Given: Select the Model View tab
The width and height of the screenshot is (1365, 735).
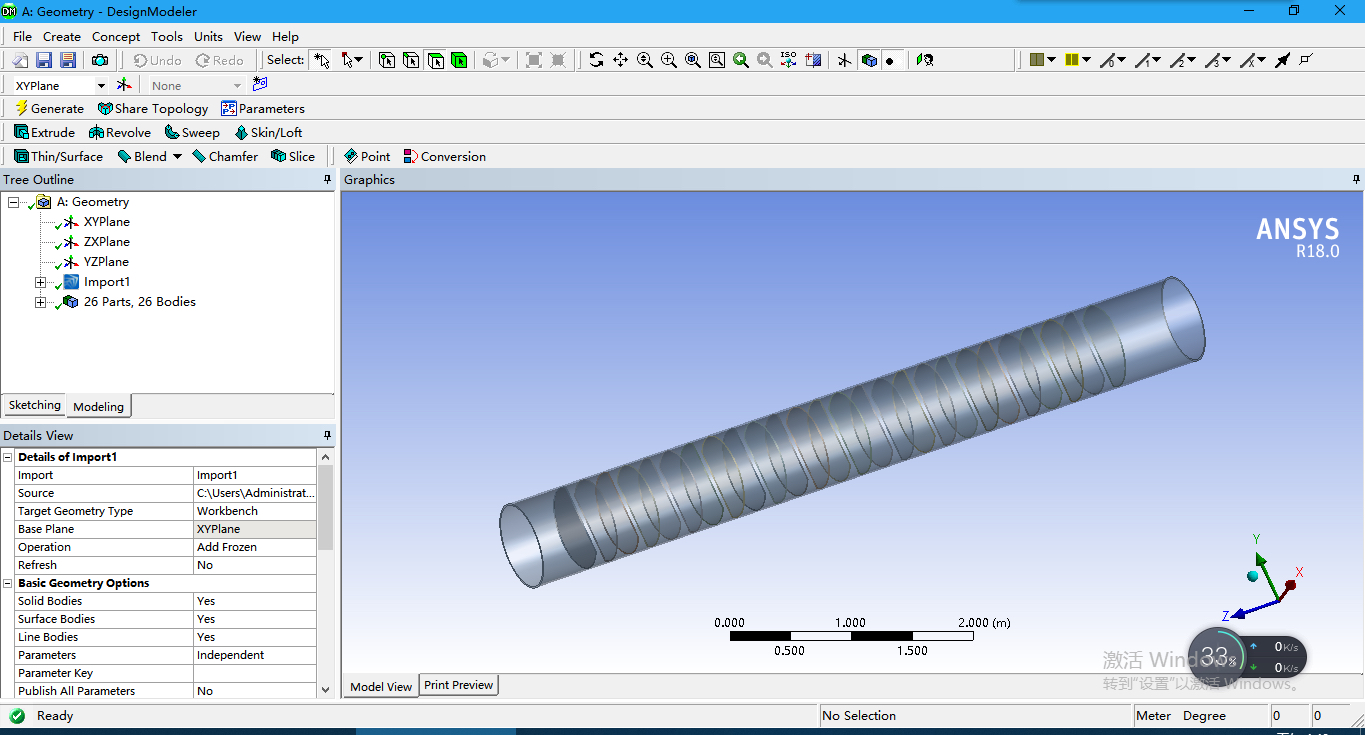Looking at the screenshot, I should 380,686.
